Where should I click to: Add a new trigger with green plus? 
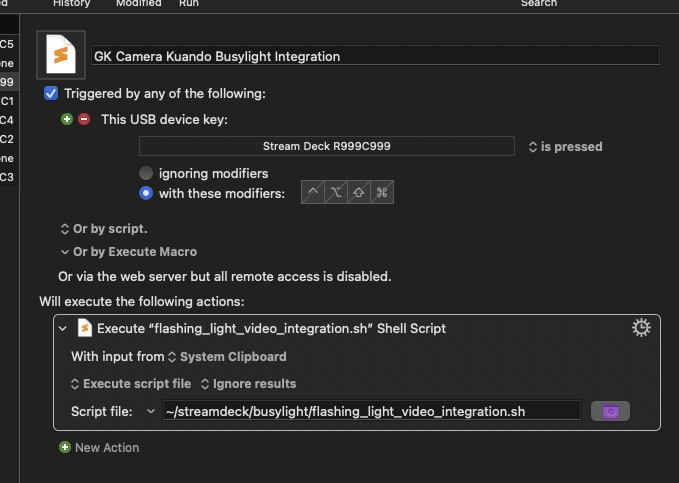pyautogui.click(x=67, y=119)
